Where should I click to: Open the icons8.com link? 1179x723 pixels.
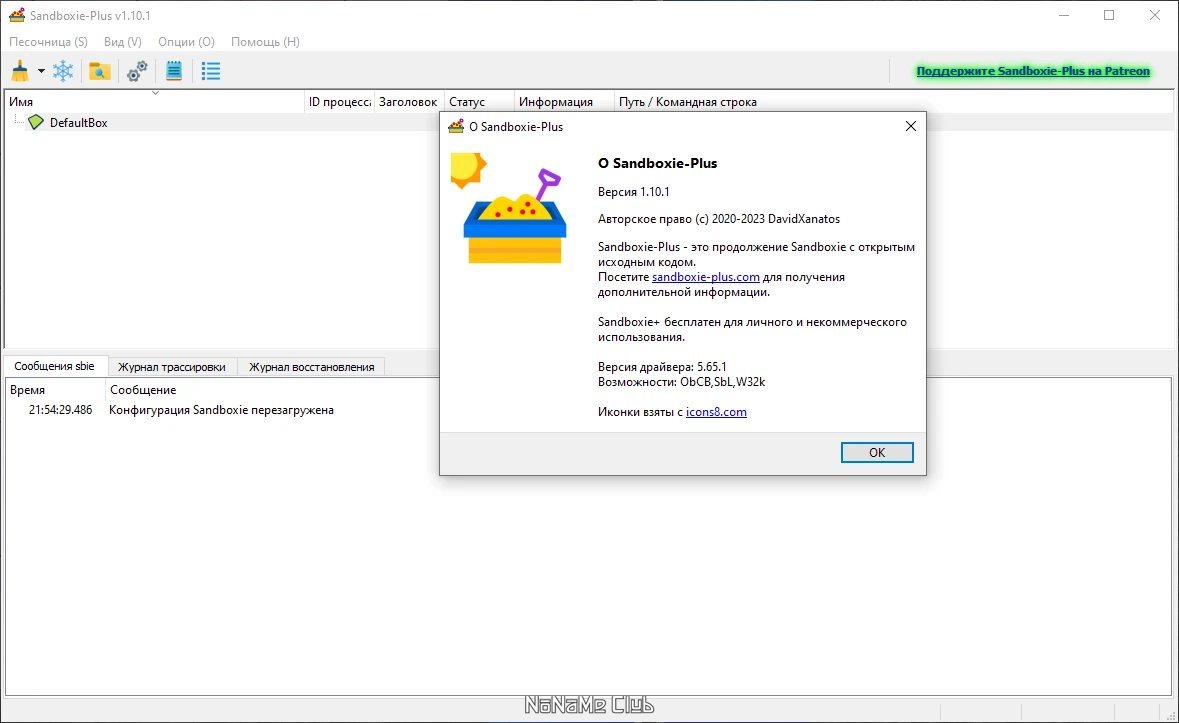[716, 412]
